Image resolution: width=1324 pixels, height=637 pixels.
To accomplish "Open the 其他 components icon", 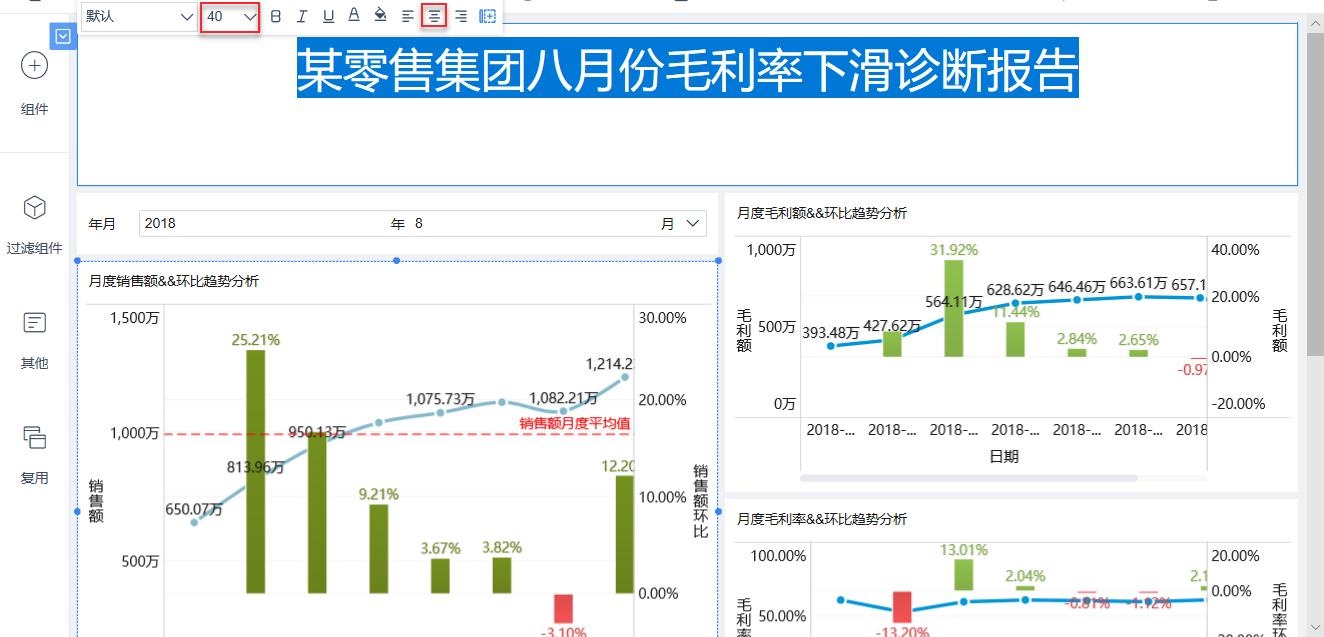I will pyautogui.click(x=34, y=322).
